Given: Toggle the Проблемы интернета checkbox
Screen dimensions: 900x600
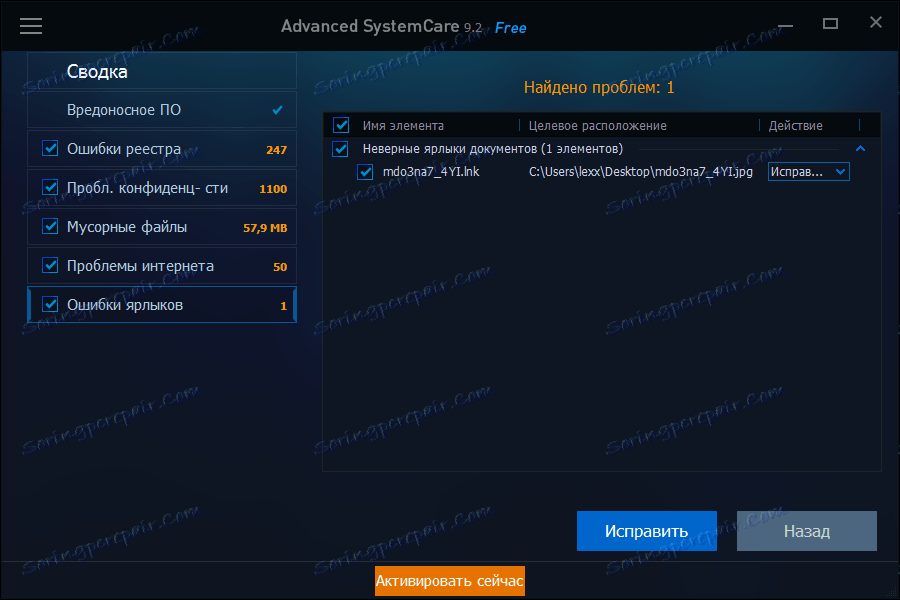Looking at the screenshot, I should [51, 266].
